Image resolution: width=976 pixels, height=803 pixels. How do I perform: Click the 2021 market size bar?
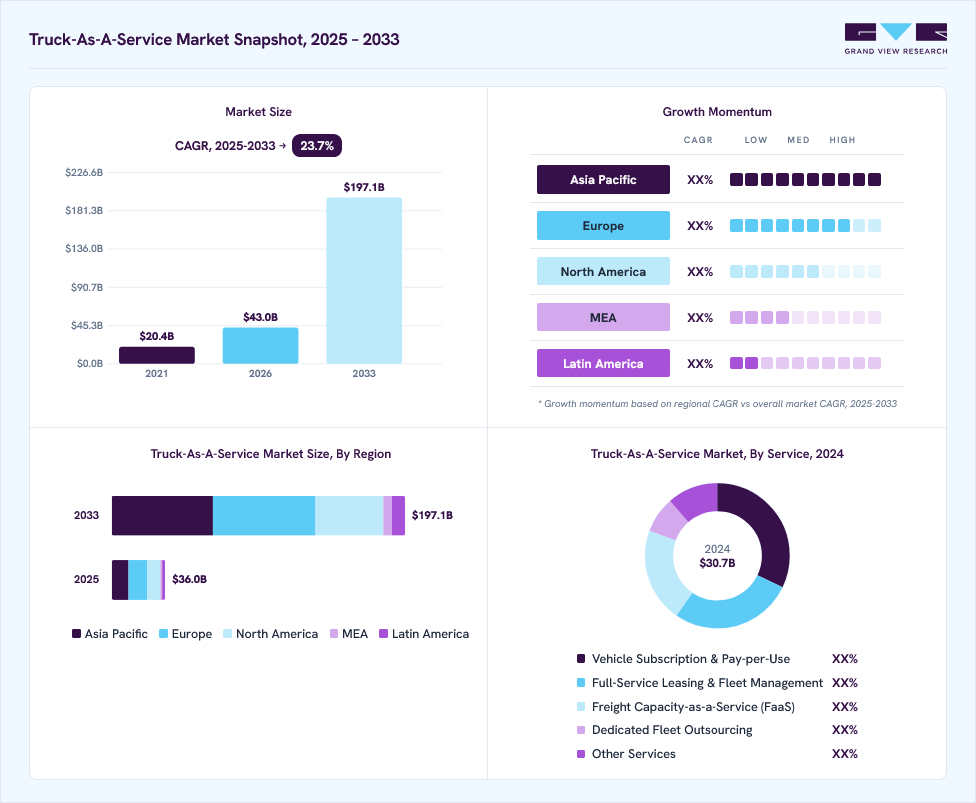157,355
